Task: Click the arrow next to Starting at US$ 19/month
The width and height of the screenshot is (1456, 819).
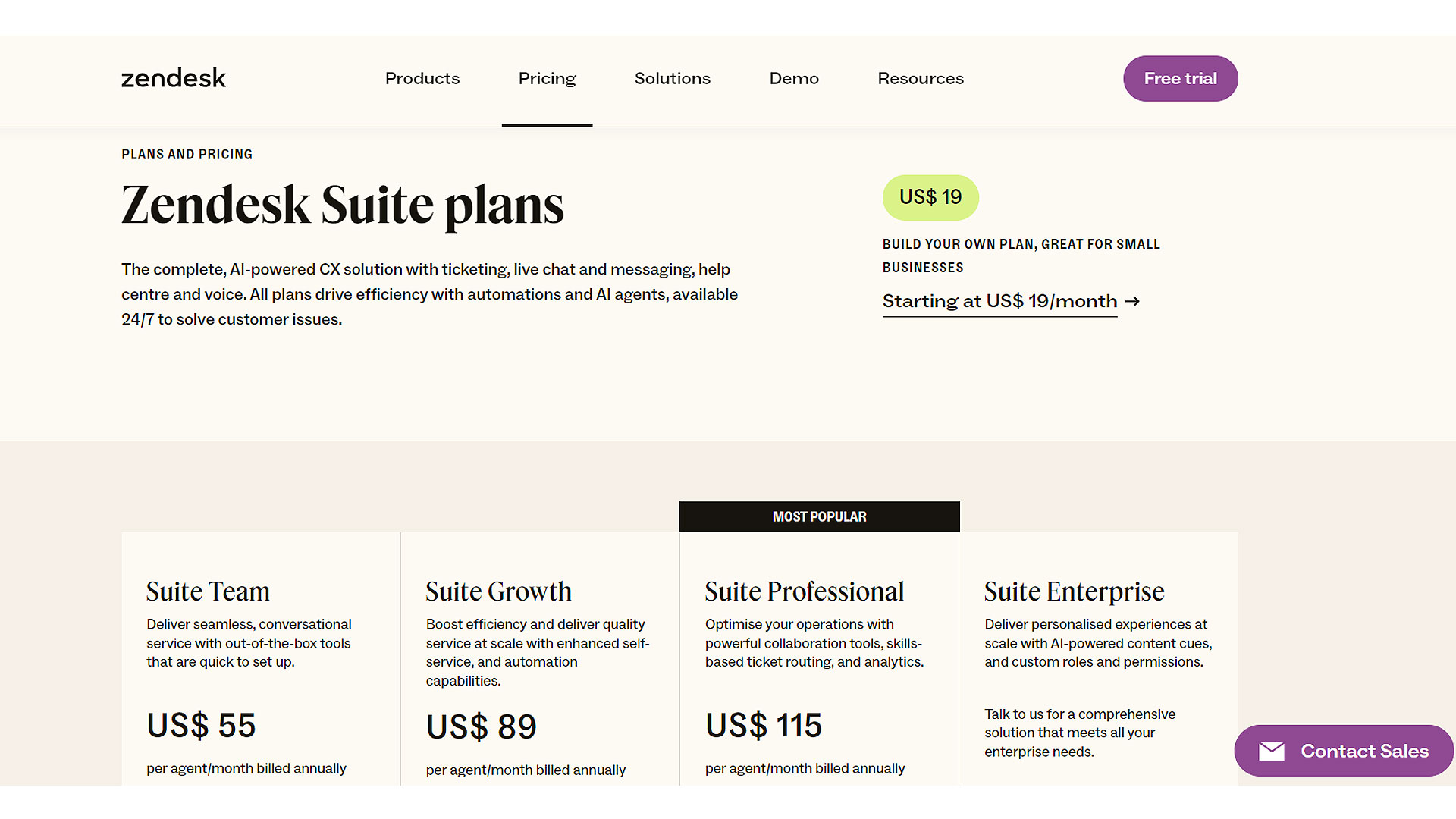Action: coord(1132,301)
